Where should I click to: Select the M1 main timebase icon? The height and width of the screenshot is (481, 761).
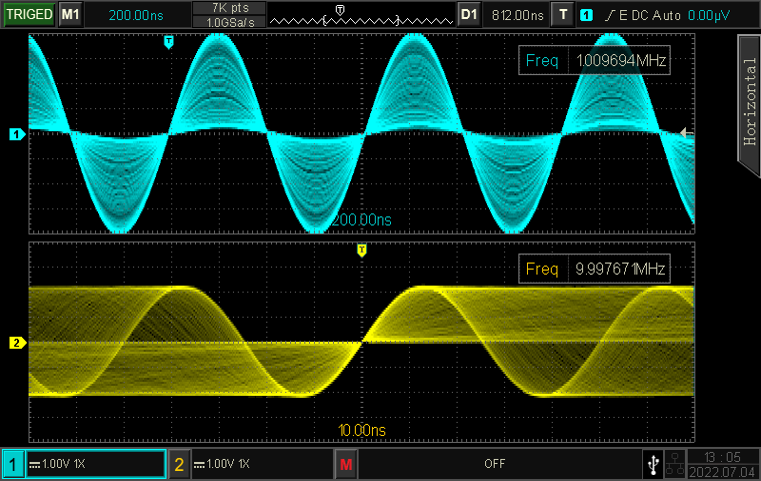tap(69, 15)
